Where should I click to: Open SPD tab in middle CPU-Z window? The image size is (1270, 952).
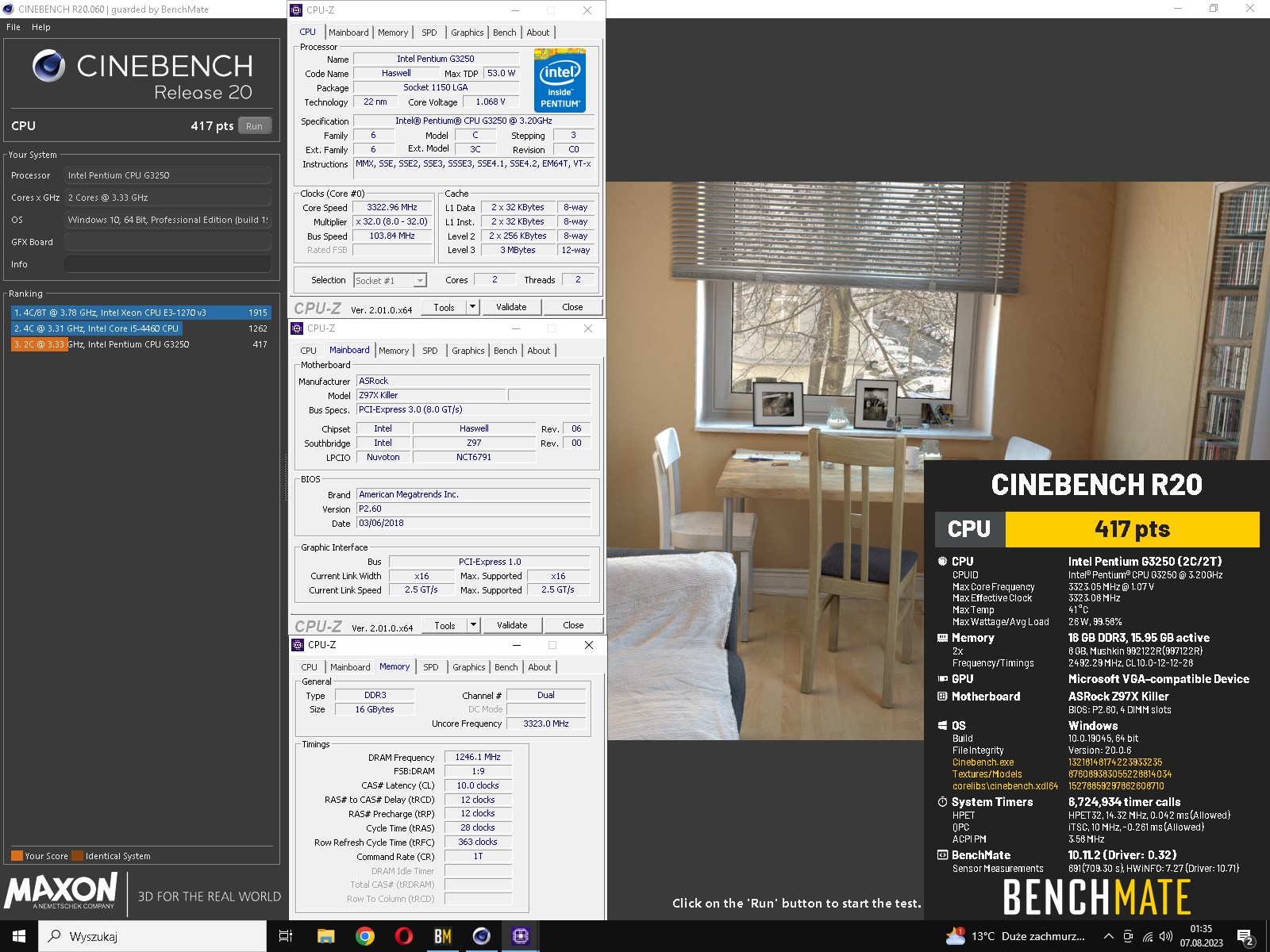pyautogui.click(x=430, y=351)
